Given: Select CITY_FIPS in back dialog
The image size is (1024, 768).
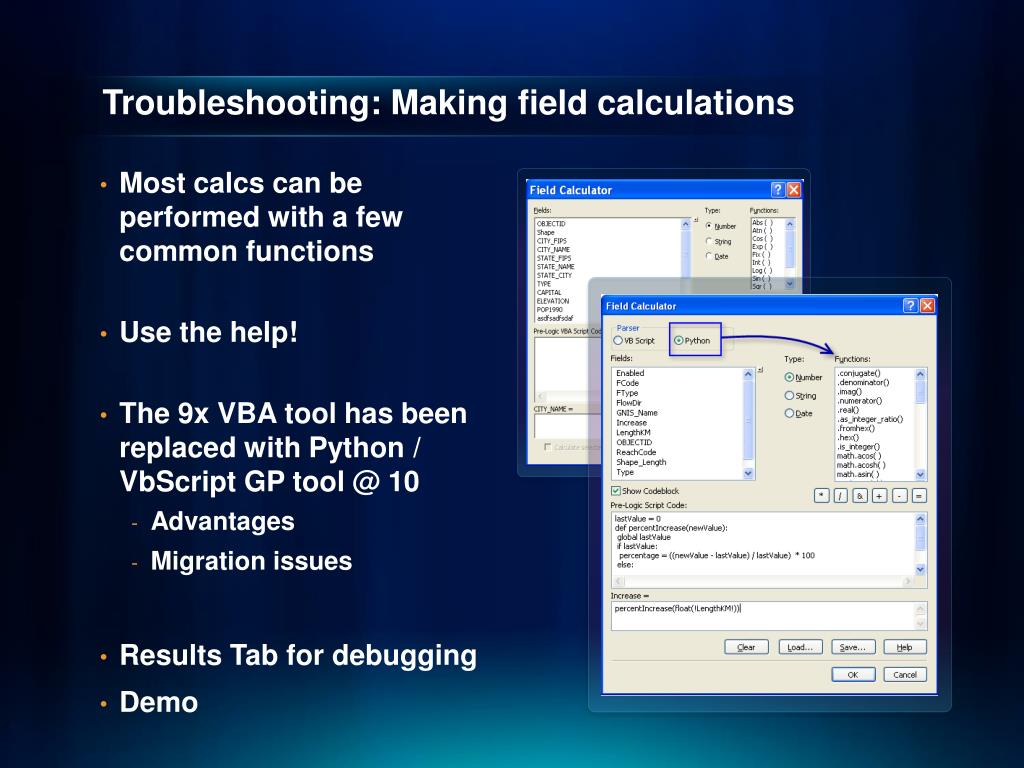Looking at the screenshot, I should tap(552, 241).
